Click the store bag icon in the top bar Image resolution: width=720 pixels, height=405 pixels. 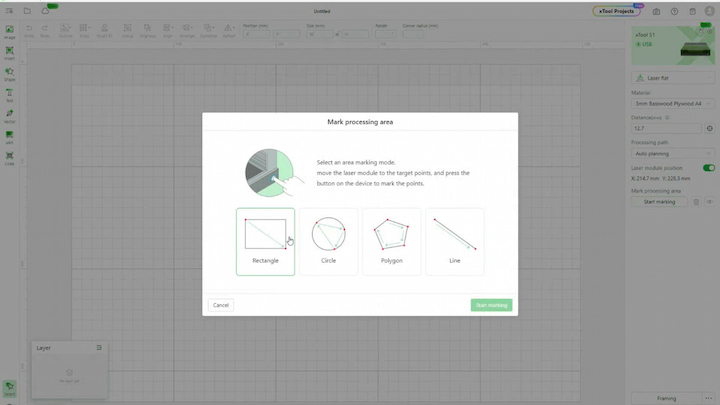coord(692,11)
